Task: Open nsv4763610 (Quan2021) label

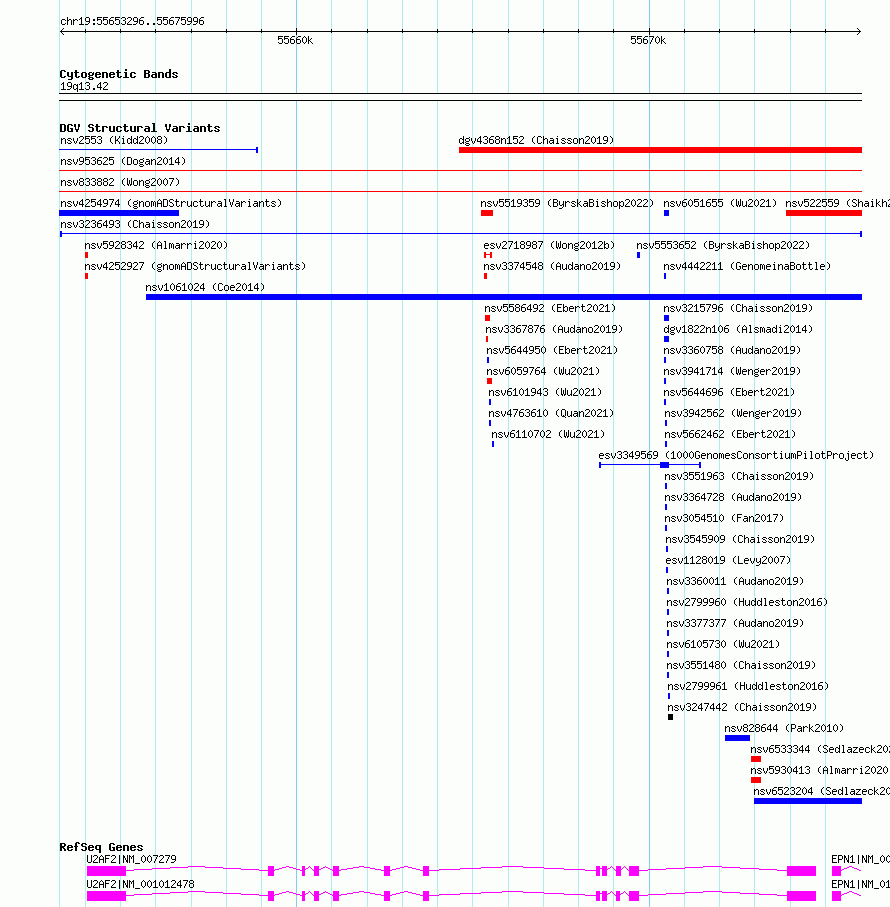Action: tap(551, 413)
